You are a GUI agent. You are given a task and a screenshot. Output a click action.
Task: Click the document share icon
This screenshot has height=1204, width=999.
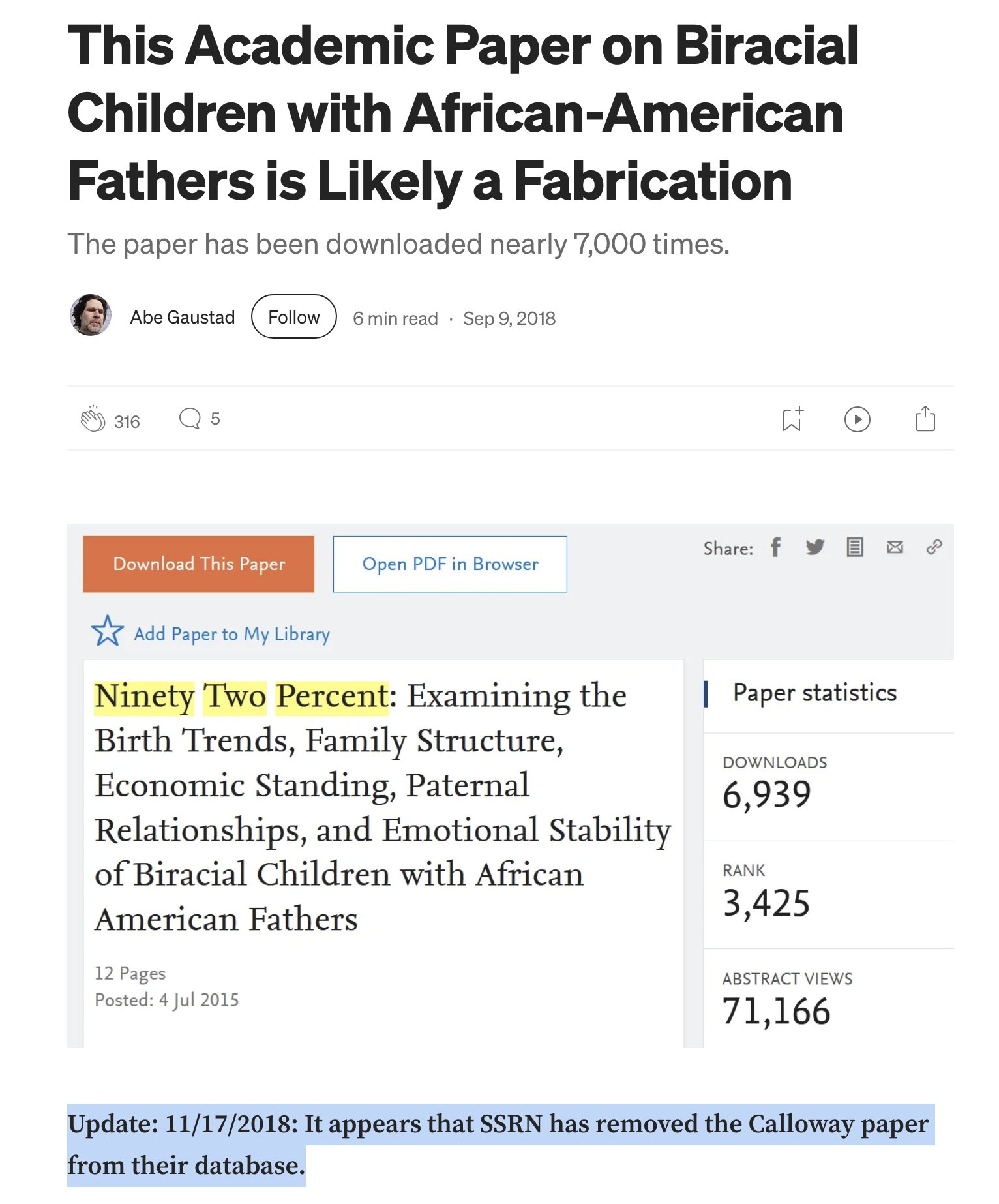[x=854, y=547]
